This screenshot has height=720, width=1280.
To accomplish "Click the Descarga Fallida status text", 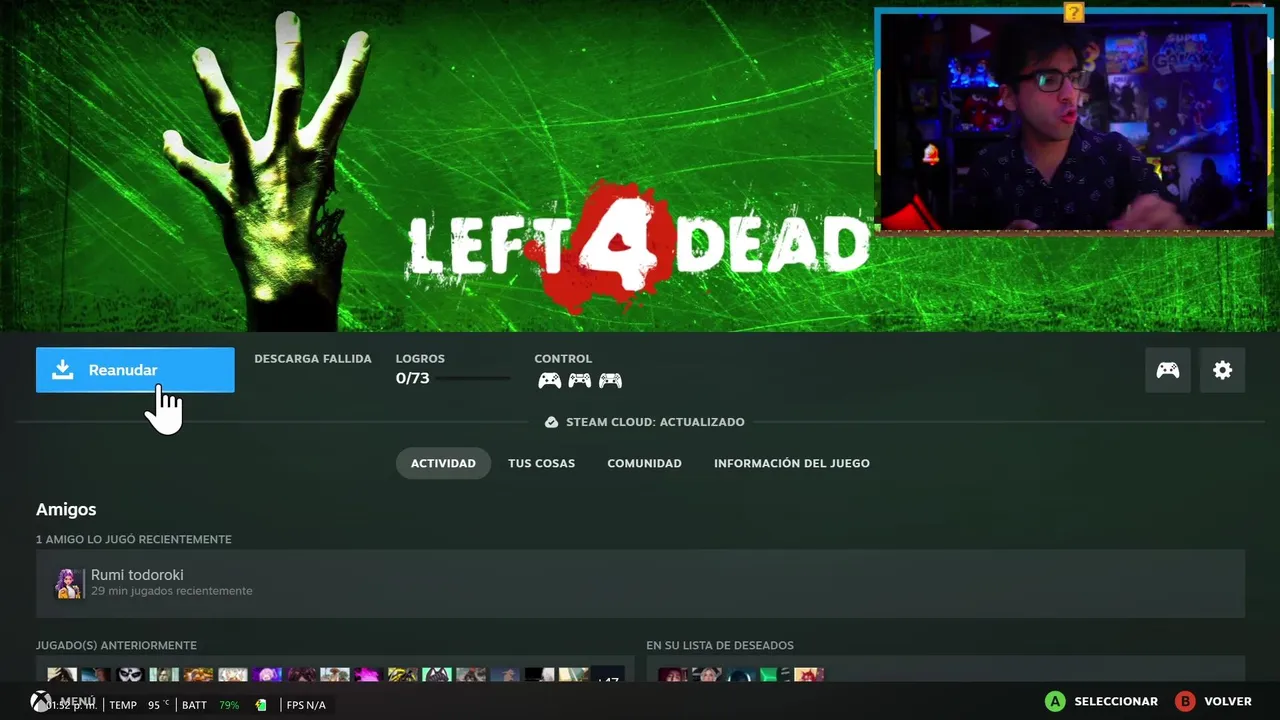I will (x=313, y=358).
